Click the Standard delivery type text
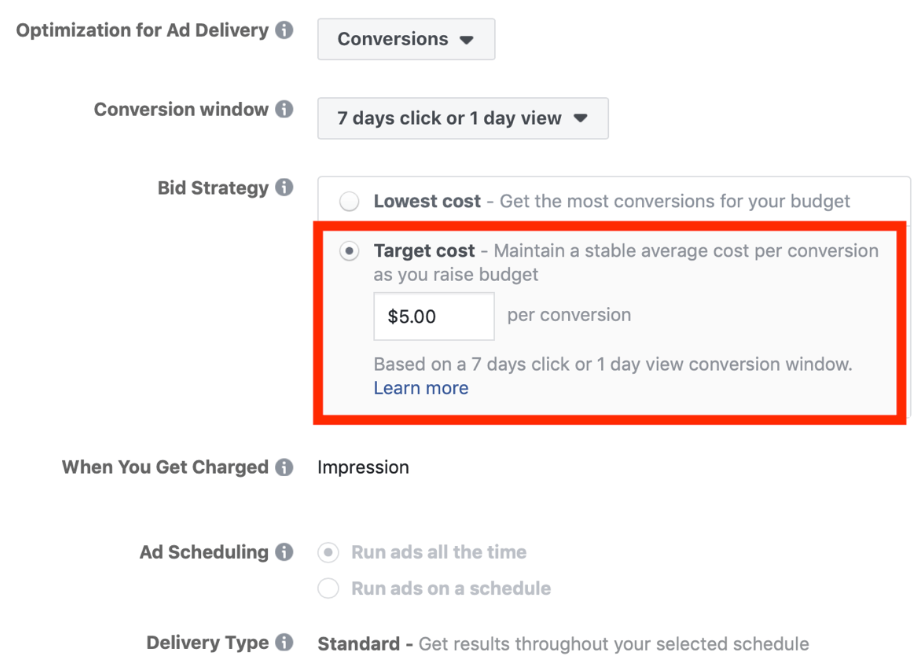The height and width of the screenshot is (659, 916). (358, 643)
